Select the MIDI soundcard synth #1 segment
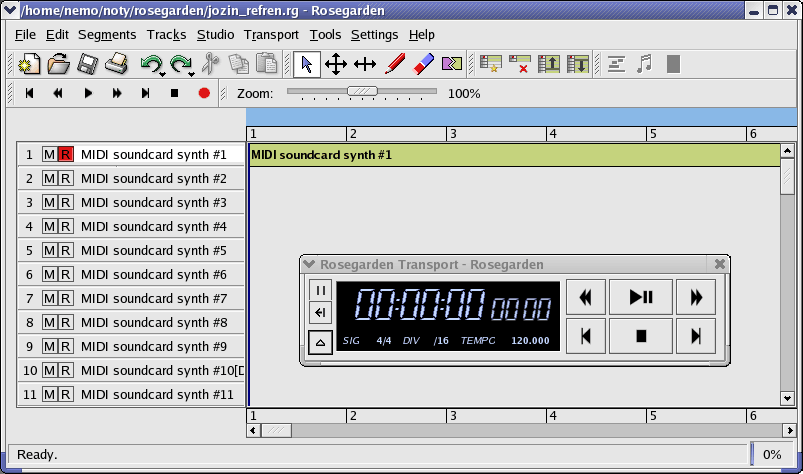This screenshot has width=803, height=474. tap(514, 155)
